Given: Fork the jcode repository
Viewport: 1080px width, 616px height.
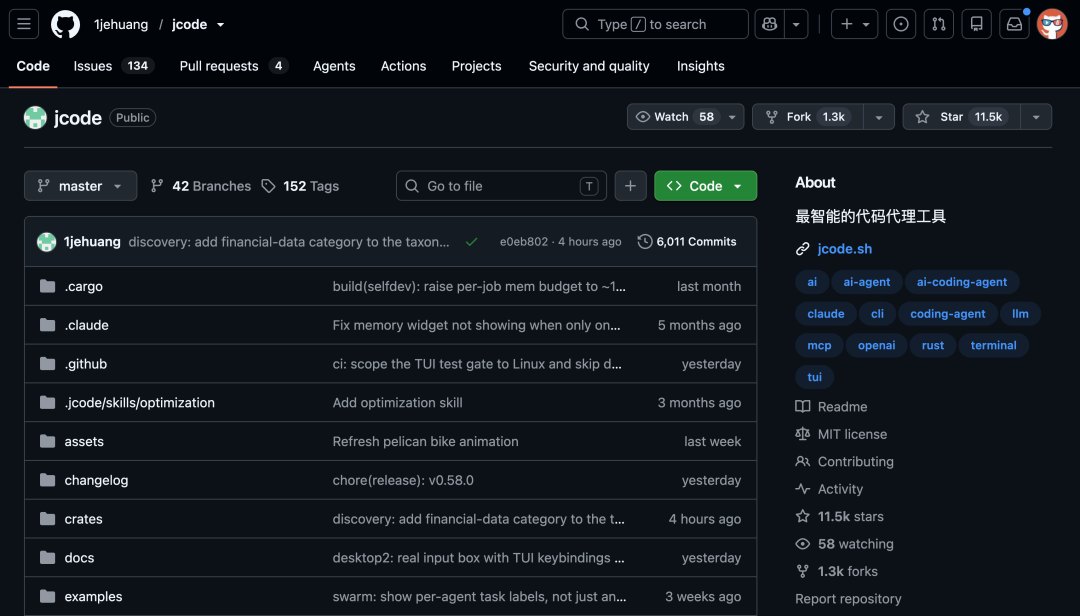Looking at the screenshot, I should point(807,117).
